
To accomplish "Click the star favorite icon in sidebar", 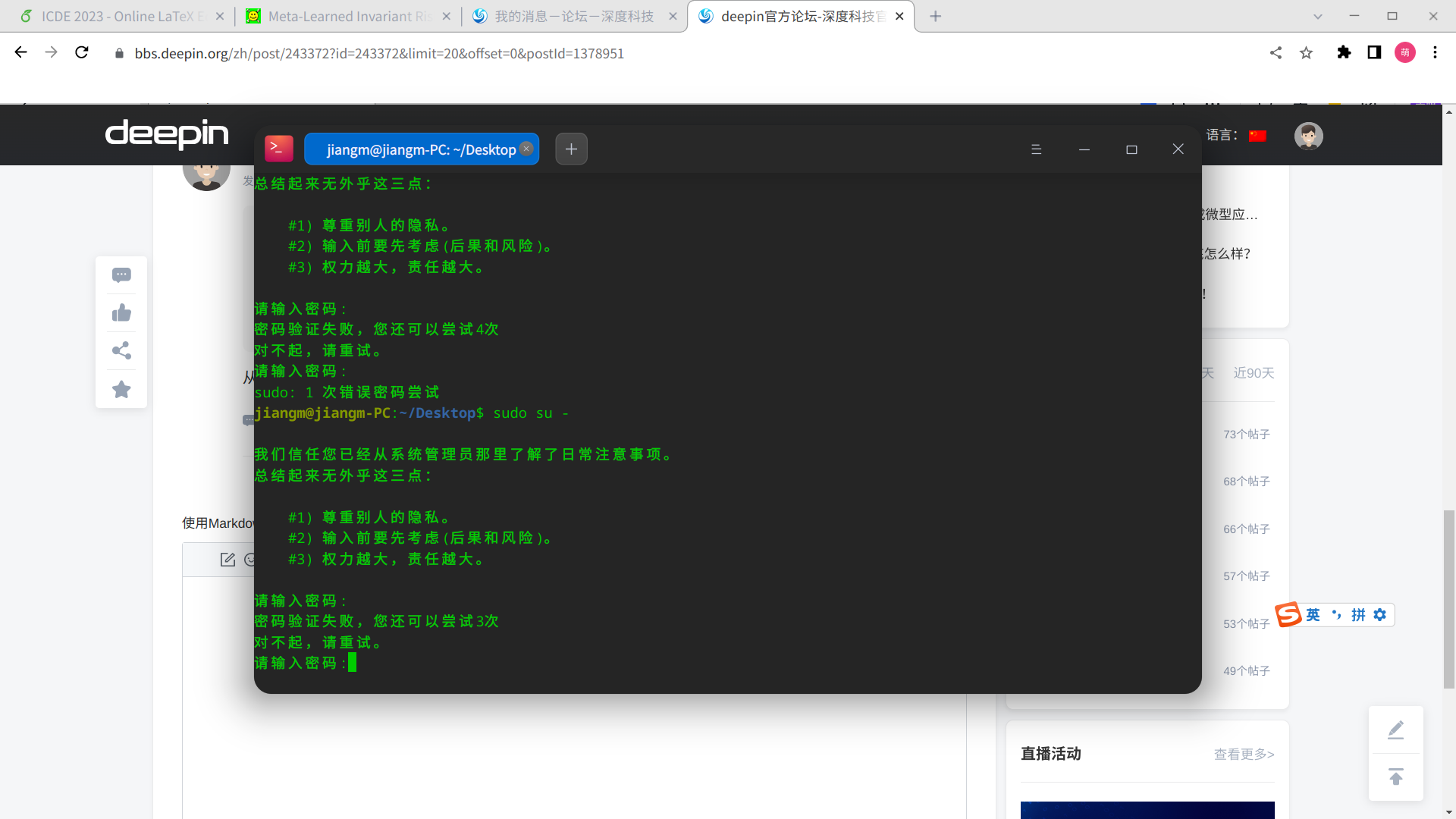I will pos(121,389).
